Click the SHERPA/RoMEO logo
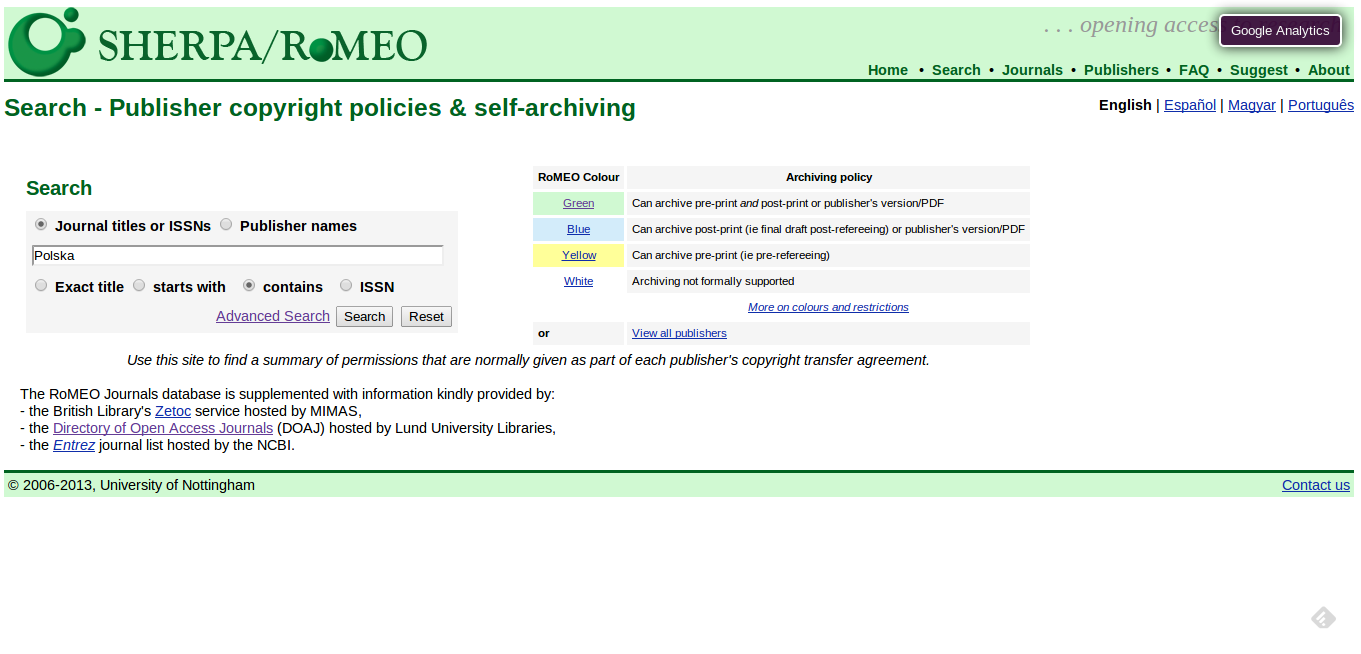 (218, 42)
